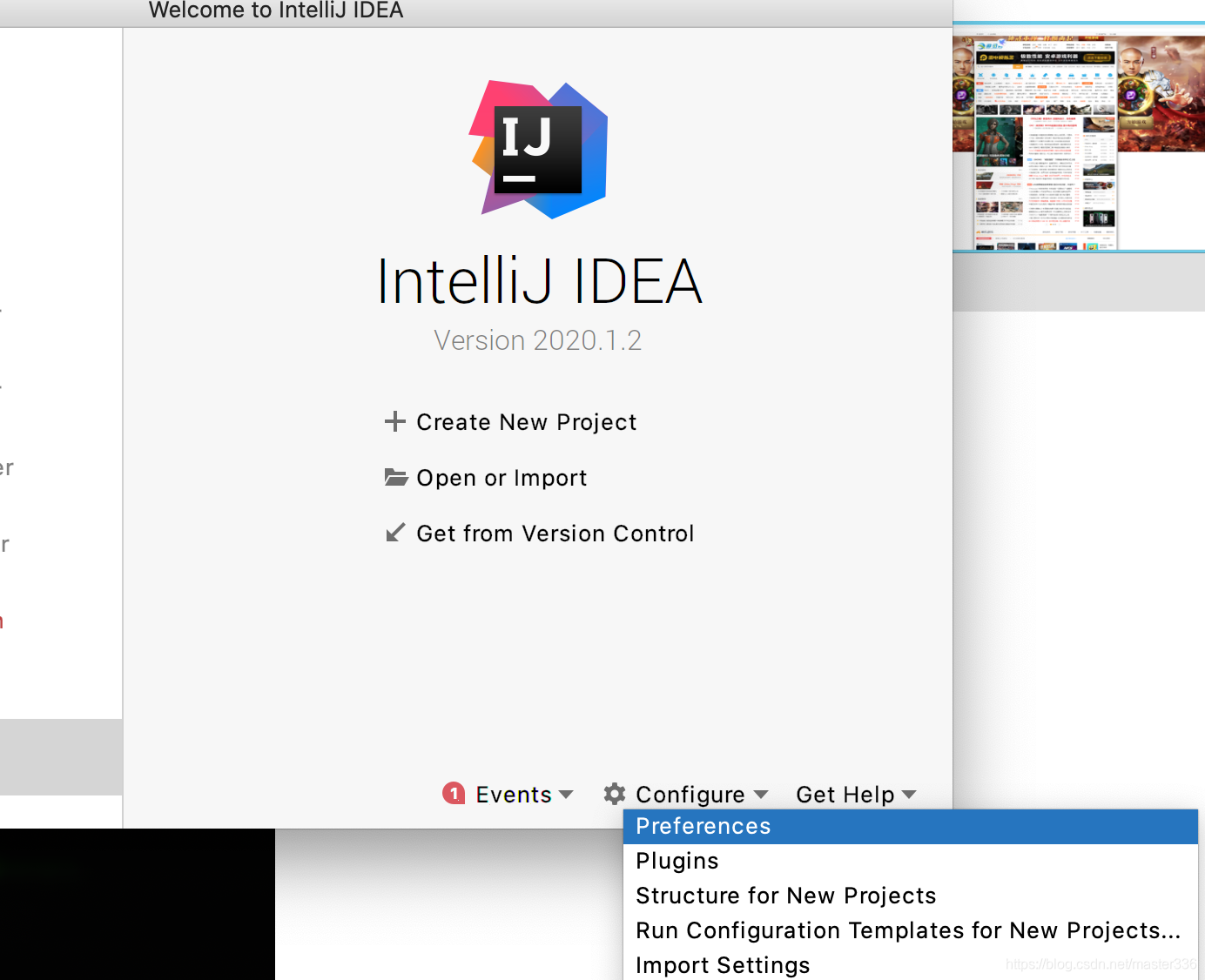Open Plugins from the Configure menu

tap(911, 862)
